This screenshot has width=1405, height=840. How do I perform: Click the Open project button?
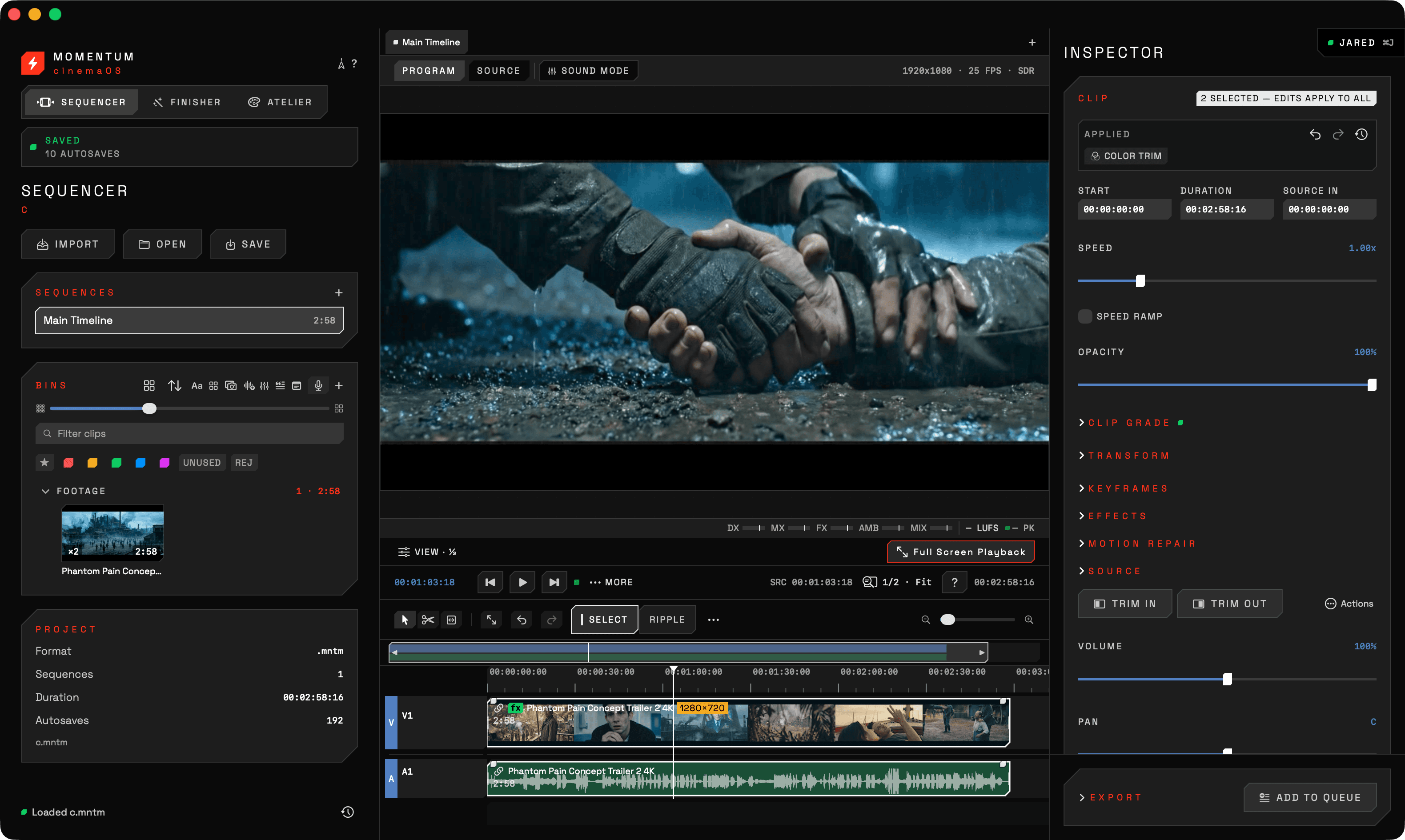coord(162,244)
